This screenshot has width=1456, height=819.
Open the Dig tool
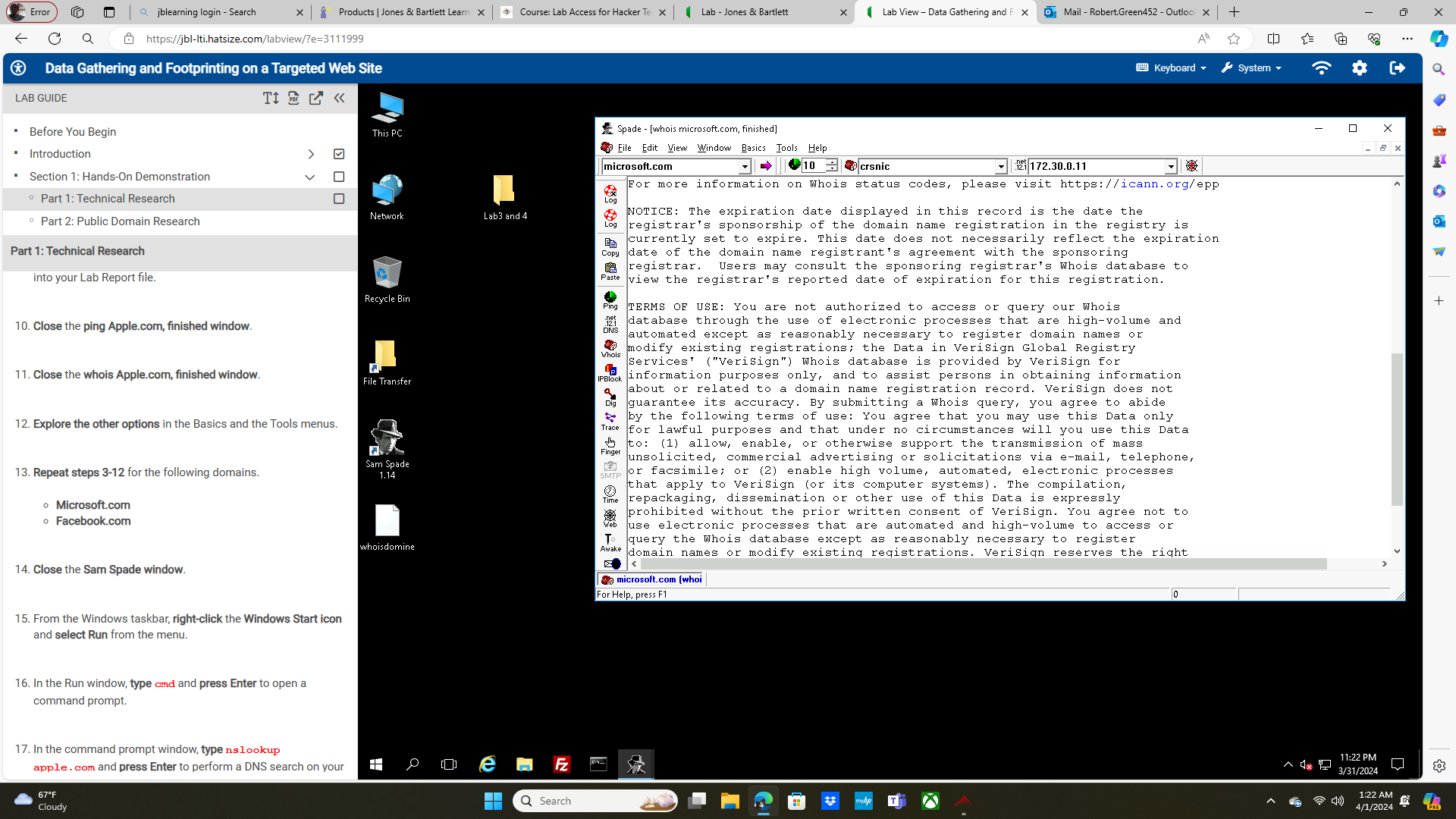click(610, 397)
